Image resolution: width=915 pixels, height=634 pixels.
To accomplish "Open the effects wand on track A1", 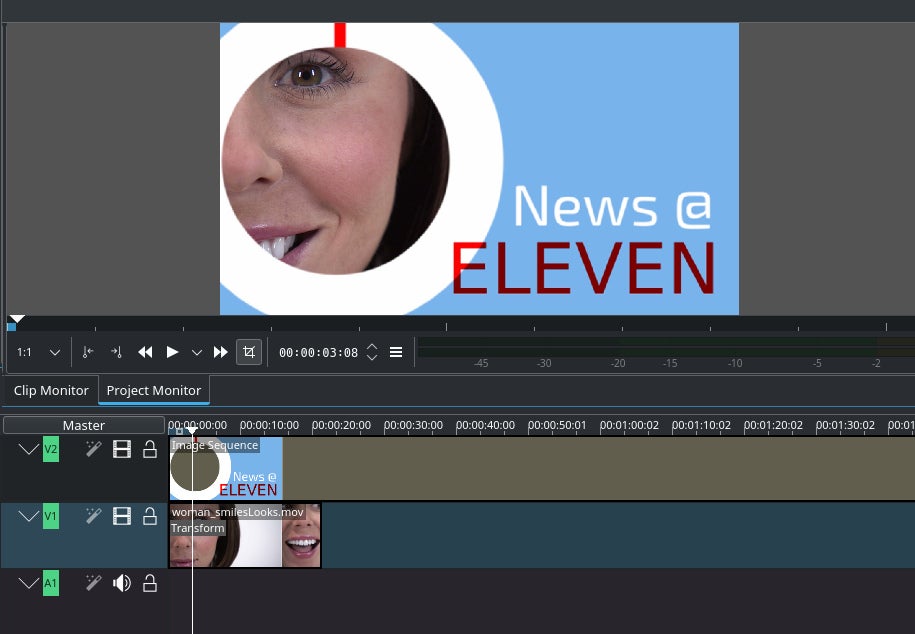I will click(x=93, y=583).
